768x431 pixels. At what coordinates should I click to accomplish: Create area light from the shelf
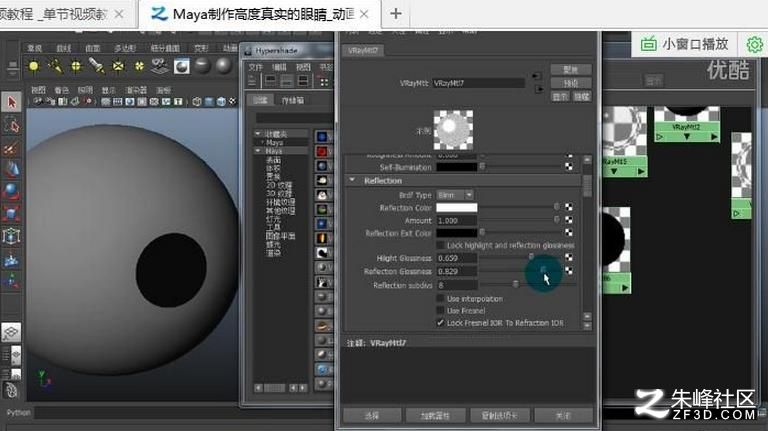tap(118, 66)
